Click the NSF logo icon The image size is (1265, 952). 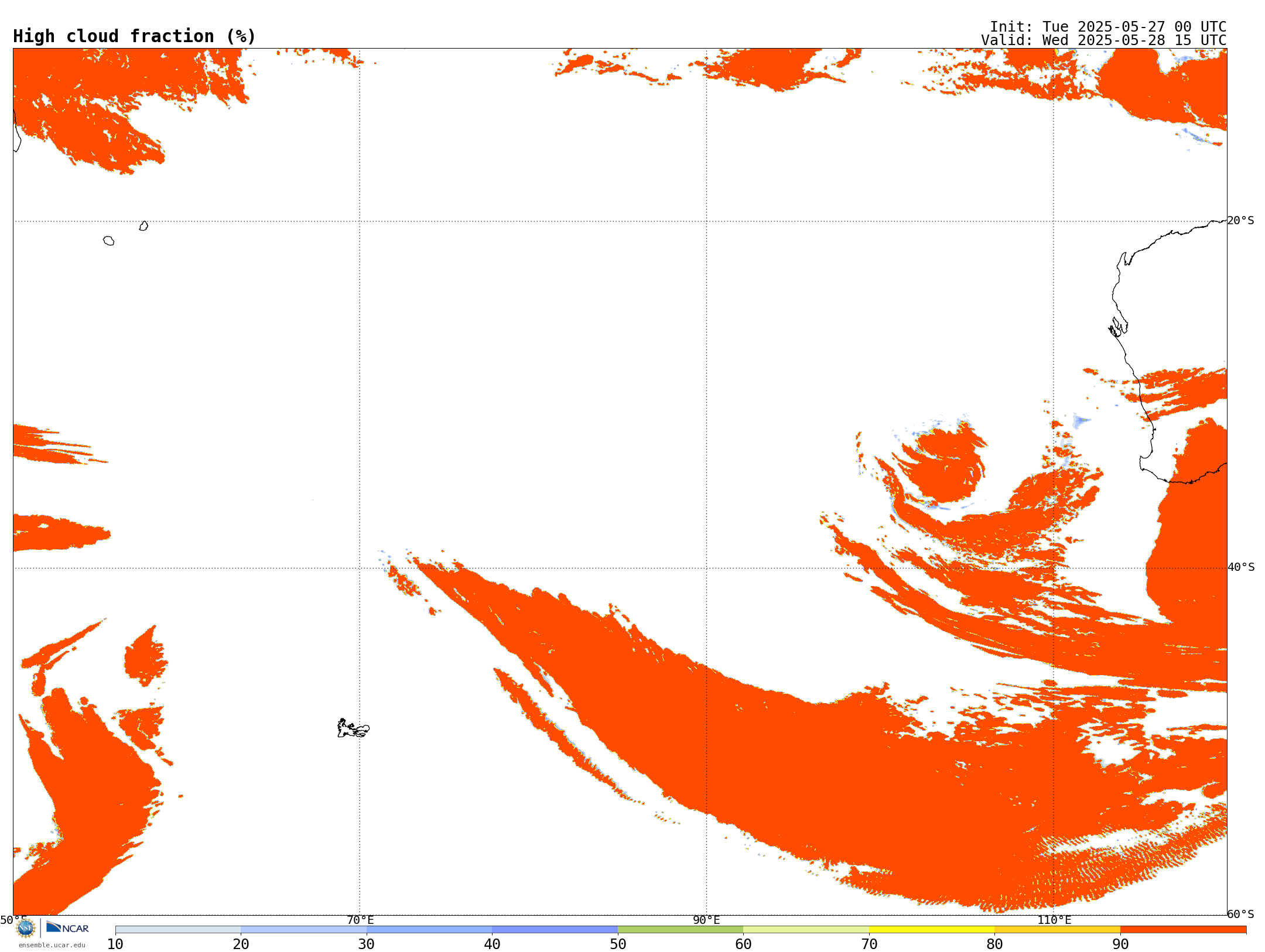pos(26,928)
